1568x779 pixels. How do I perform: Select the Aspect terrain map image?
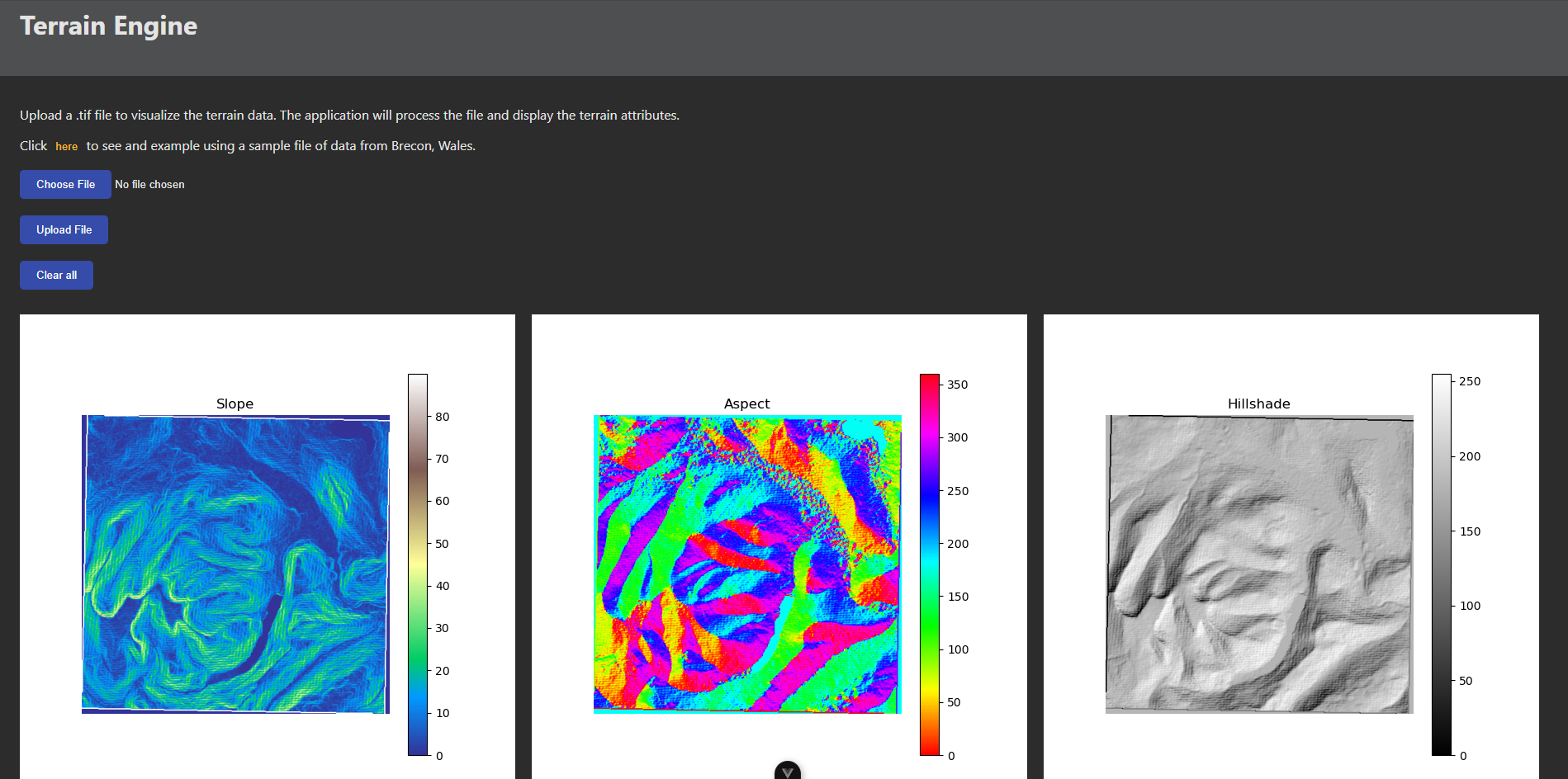pyautogui.click(x=747, y=564)
